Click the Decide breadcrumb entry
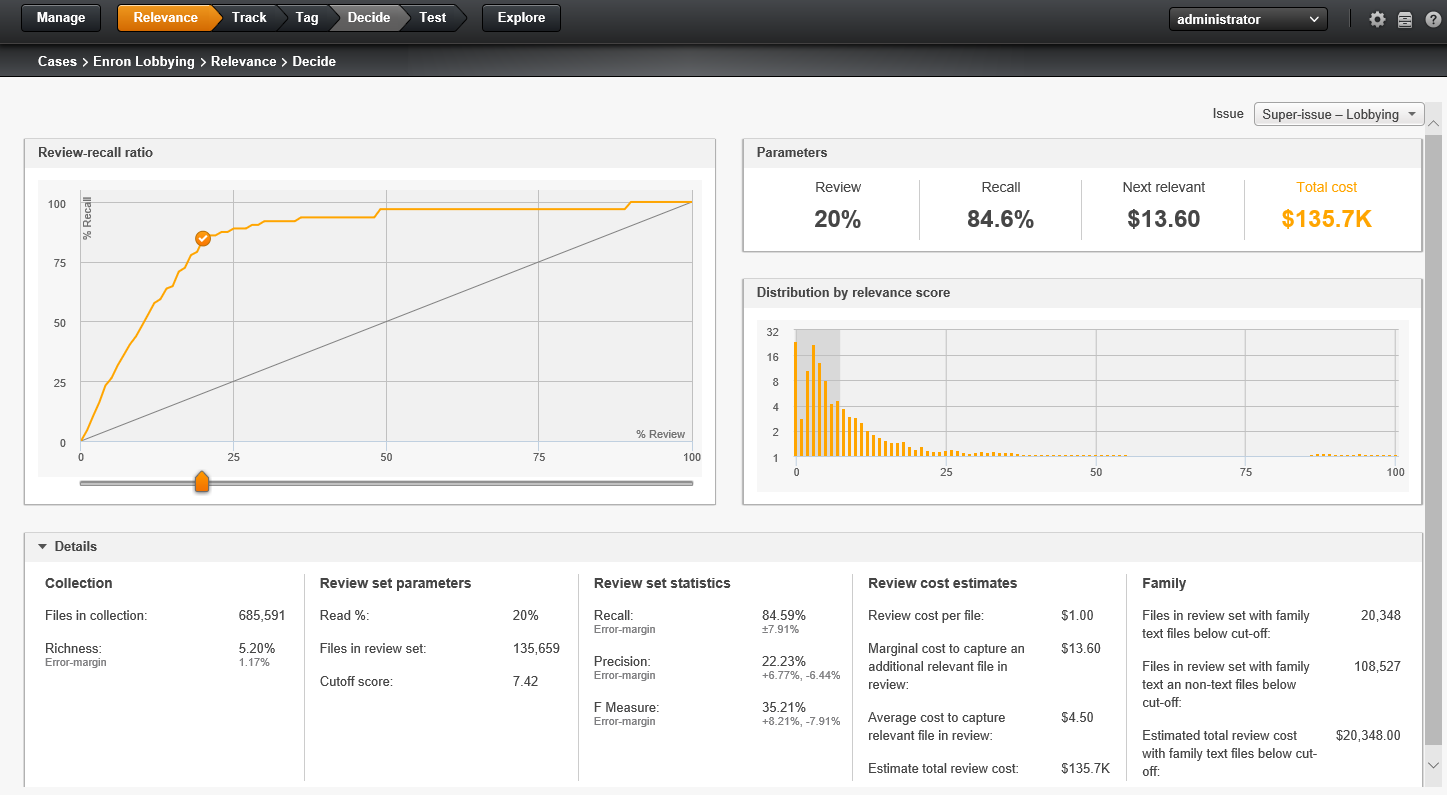Image resolution: width=1447 pixels, height=795 pixels. [x=314, y=61]
